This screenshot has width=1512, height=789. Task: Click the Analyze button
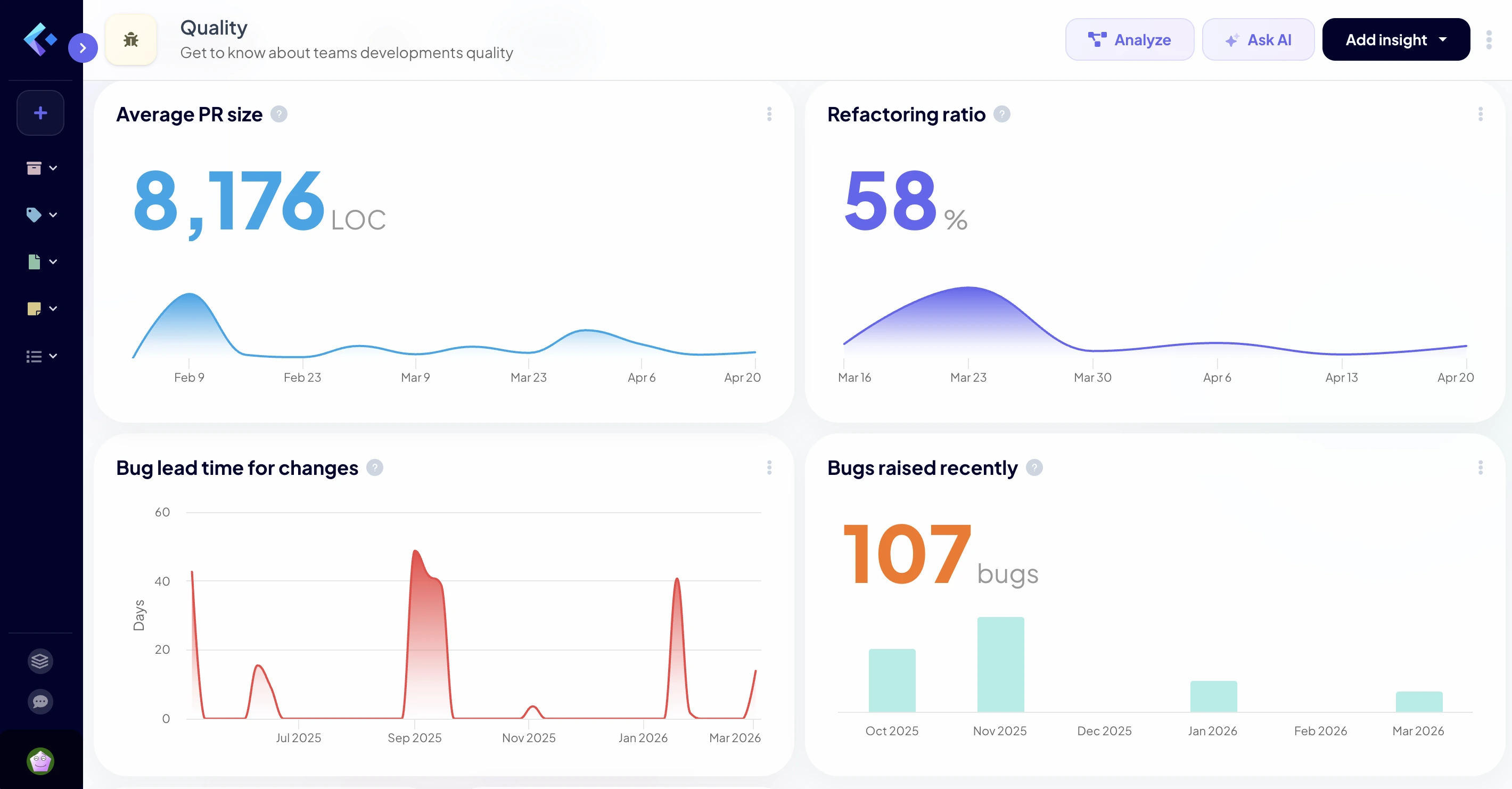click(x=1129, y=39)
